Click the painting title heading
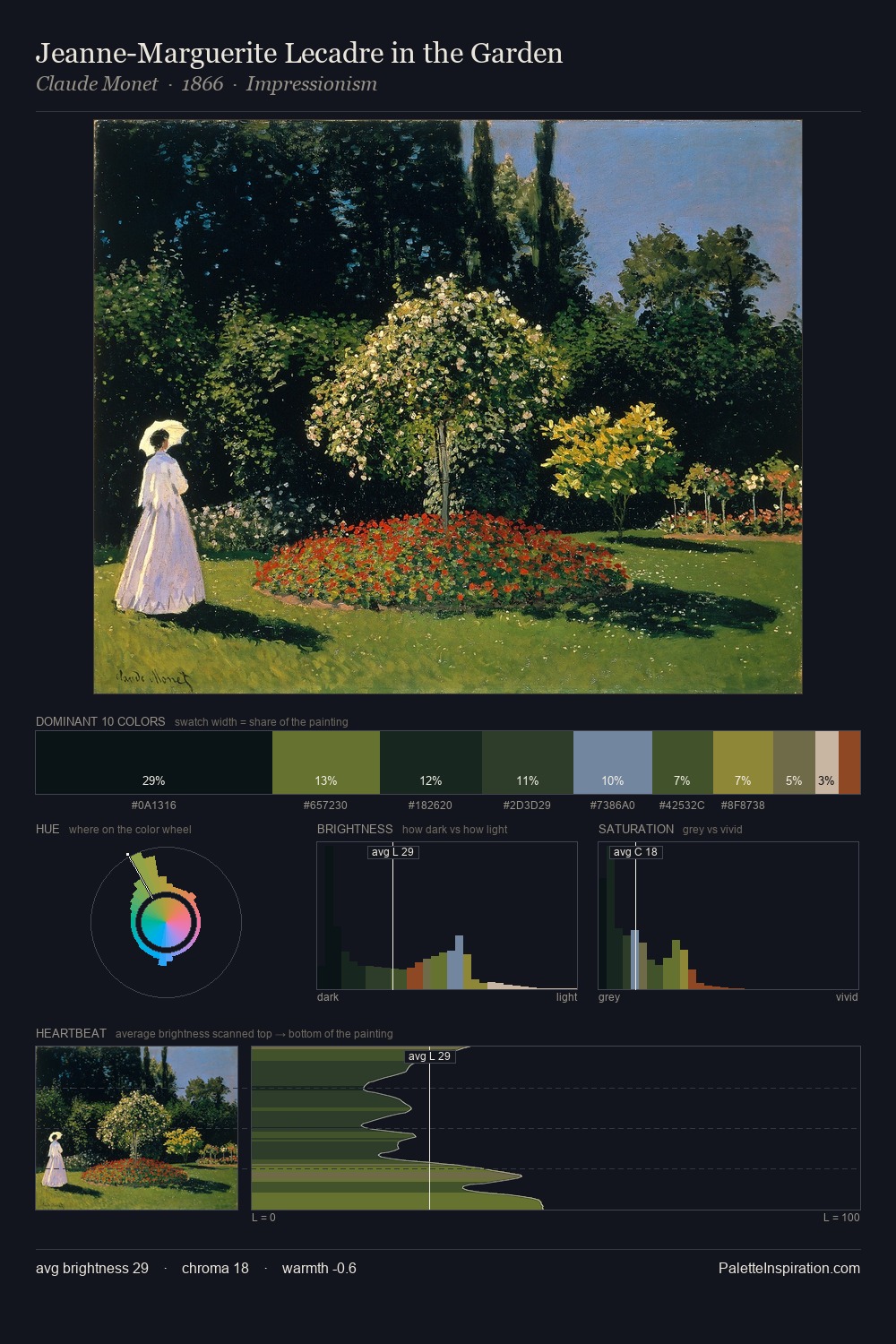Viewport: 896px width, 1344px height. point(299,54)
